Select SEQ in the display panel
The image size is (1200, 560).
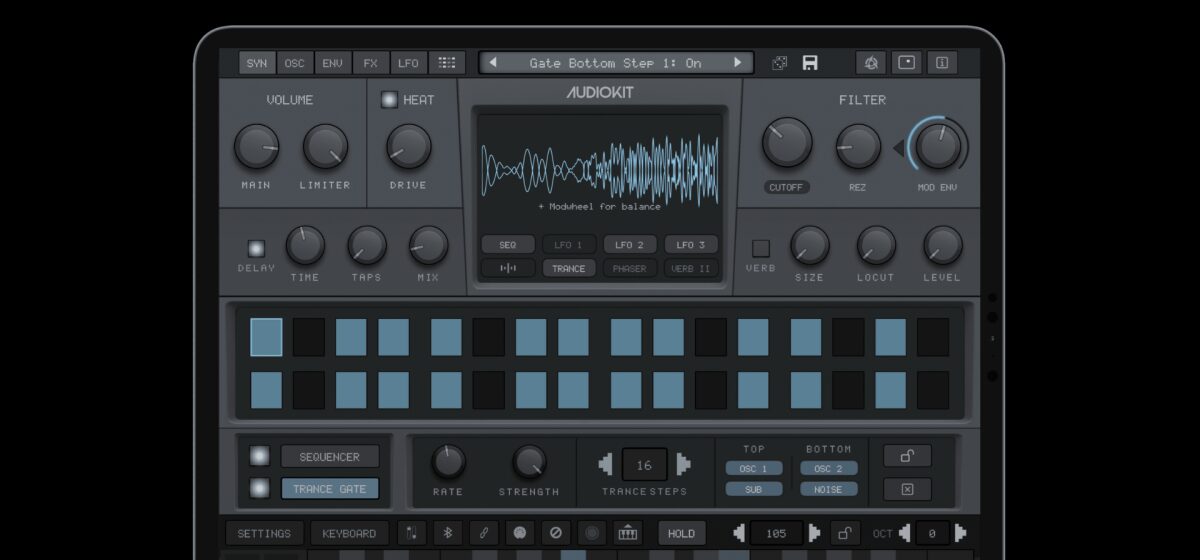[508, 244]
